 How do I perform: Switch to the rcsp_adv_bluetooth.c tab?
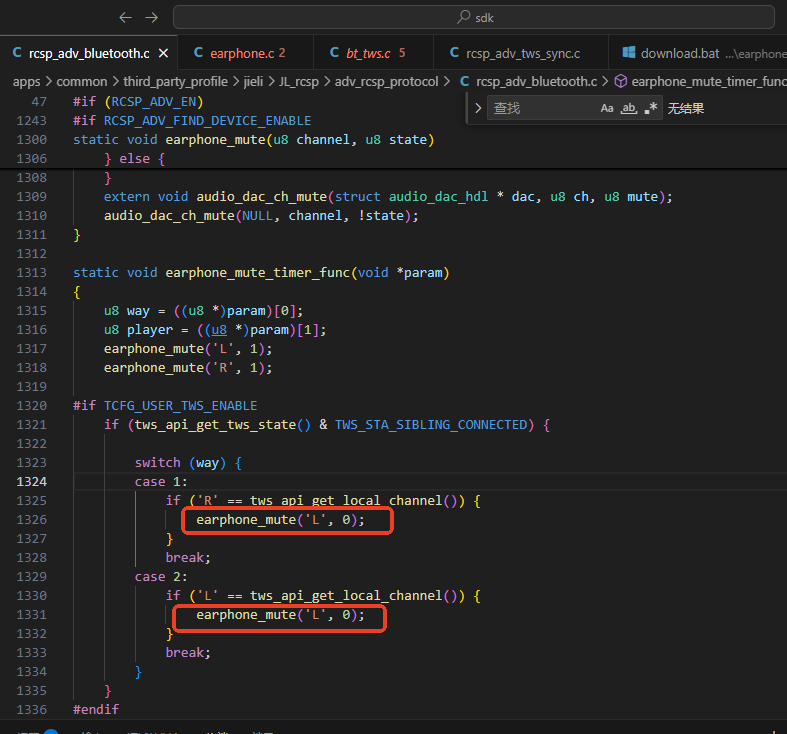click(x=89, y=53)
